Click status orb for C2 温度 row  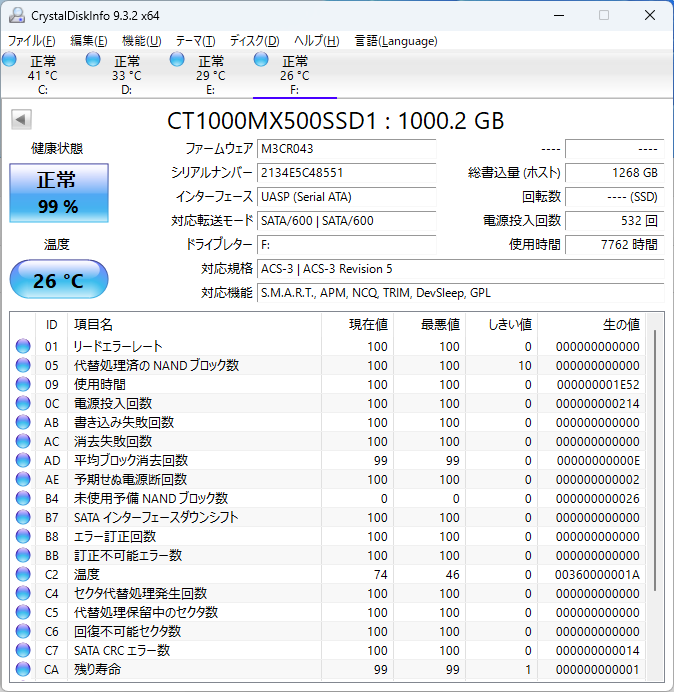coord(23,574)
